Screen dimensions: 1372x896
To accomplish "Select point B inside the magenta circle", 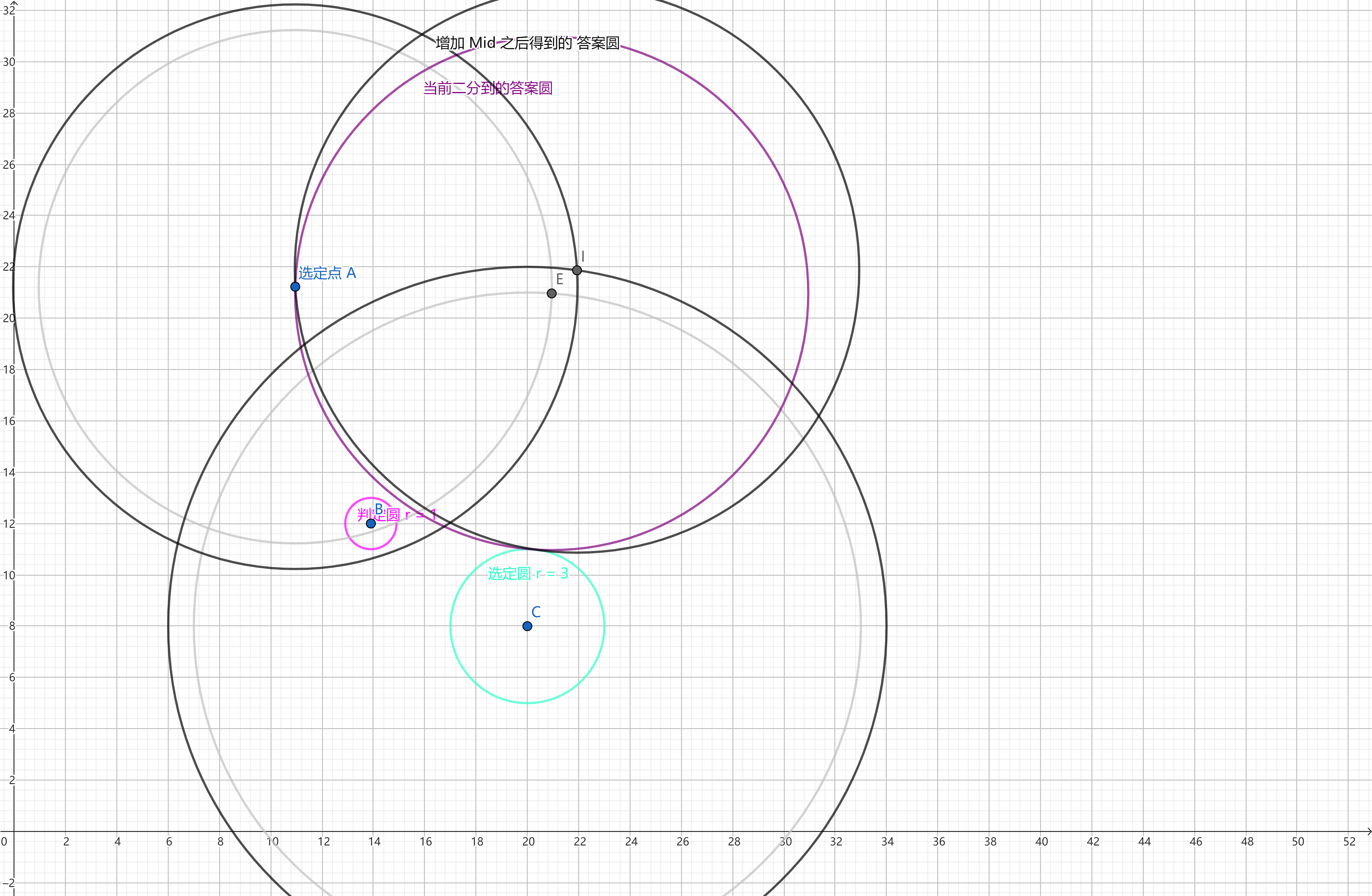I will coord(371,524).
